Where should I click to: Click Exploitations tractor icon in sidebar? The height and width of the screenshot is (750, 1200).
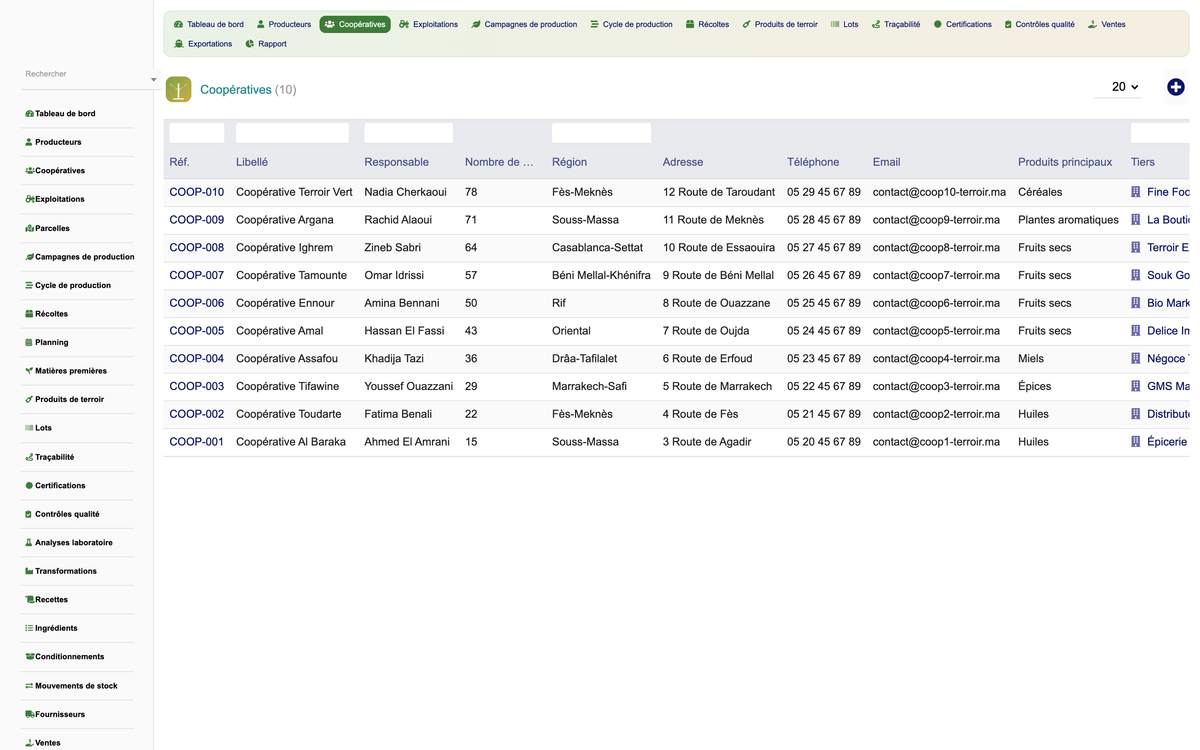[29, 199]
